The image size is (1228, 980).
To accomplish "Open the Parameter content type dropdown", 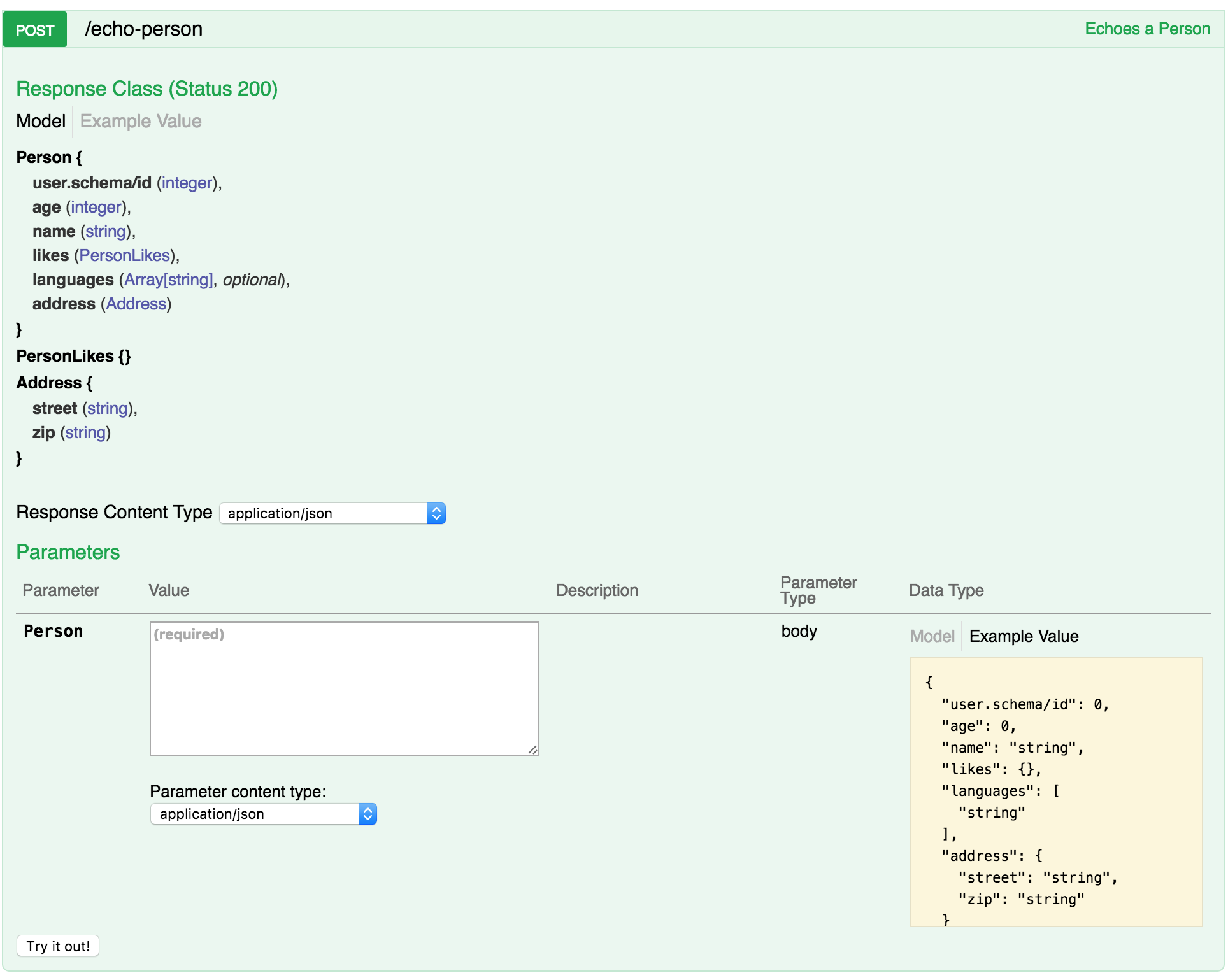I will pos(255,814).
